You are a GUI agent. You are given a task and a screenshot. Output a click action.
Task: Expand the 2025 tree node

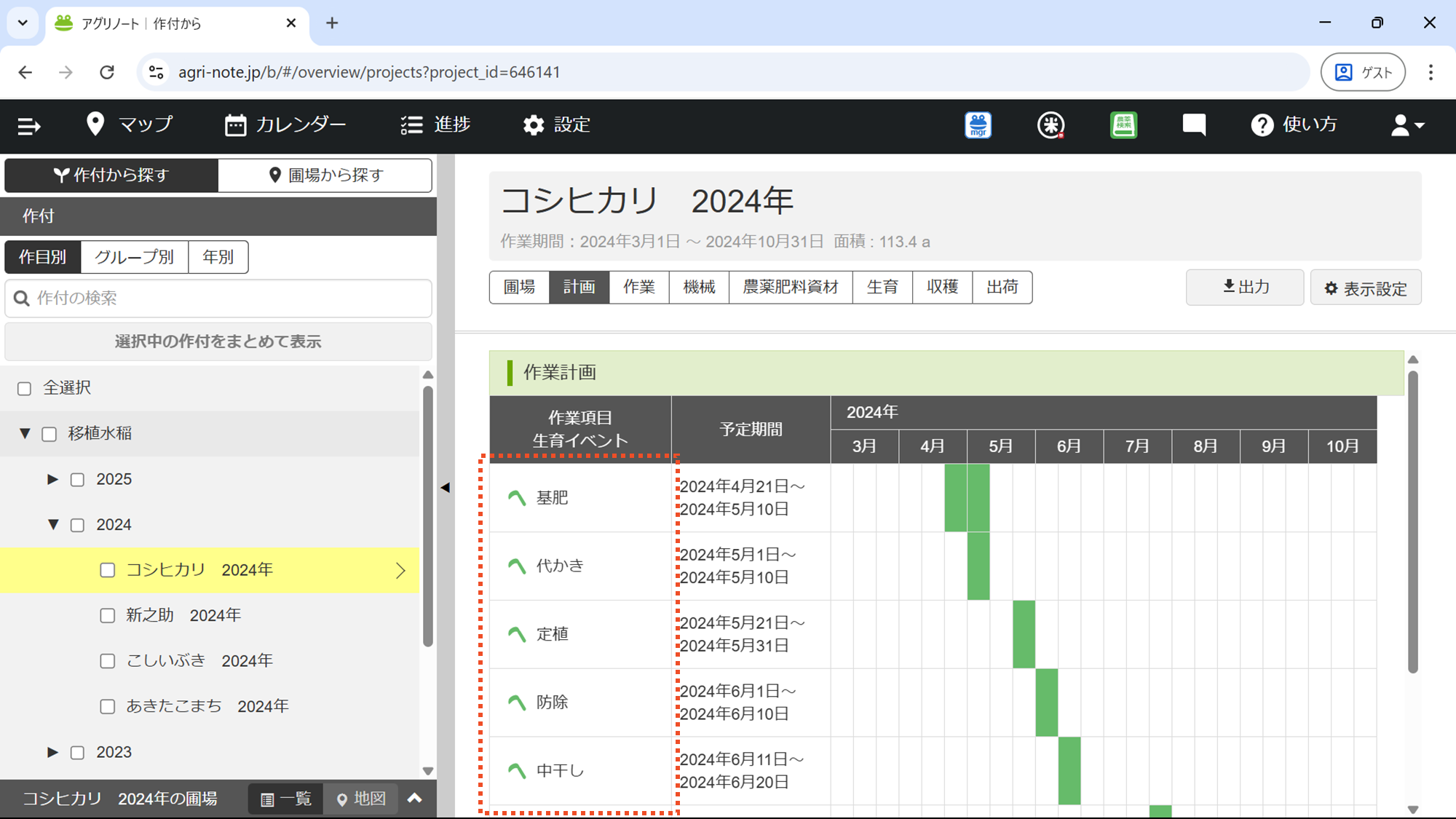52,479
